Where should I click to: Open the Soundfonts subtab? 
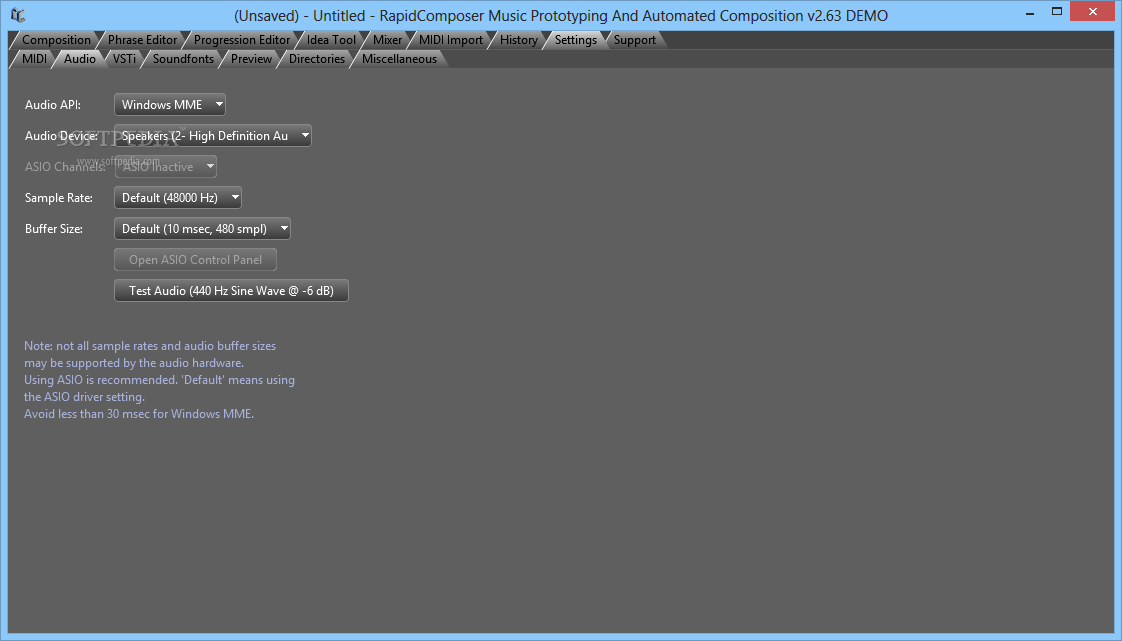182,59
